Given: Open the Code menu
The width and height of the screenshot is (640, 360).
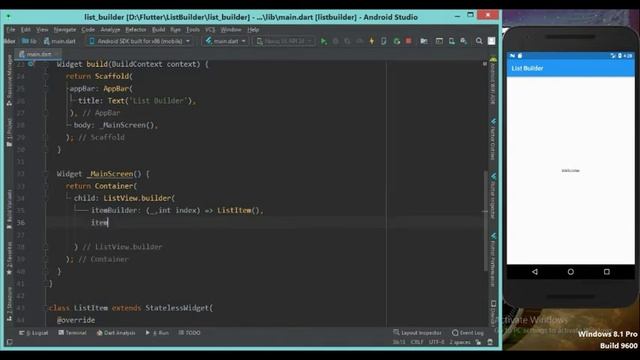Looking at the screenshot, I should point(88,30).
